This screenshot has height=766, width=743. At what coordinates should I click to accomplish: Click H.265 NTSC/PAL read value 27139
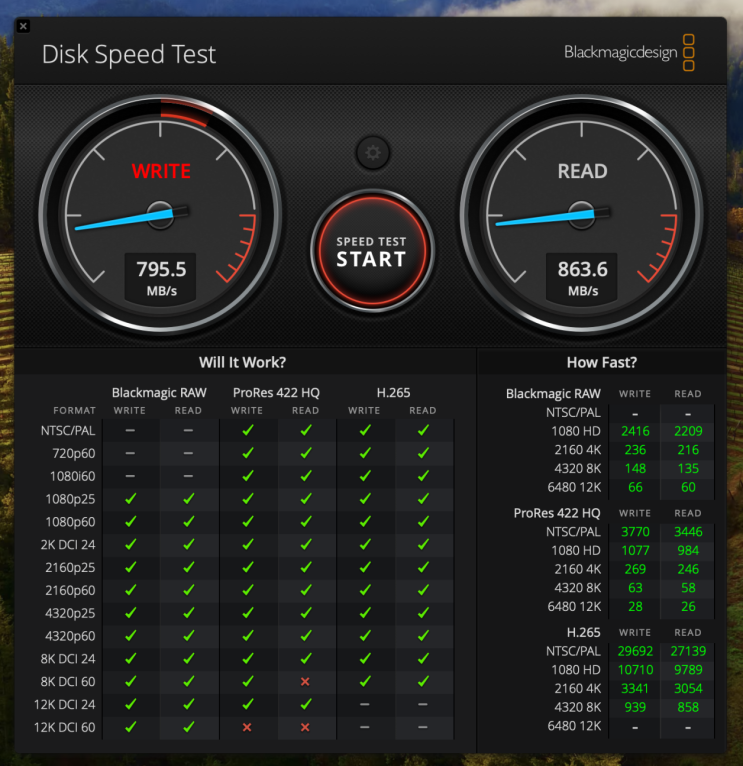(x=688, y=651)
